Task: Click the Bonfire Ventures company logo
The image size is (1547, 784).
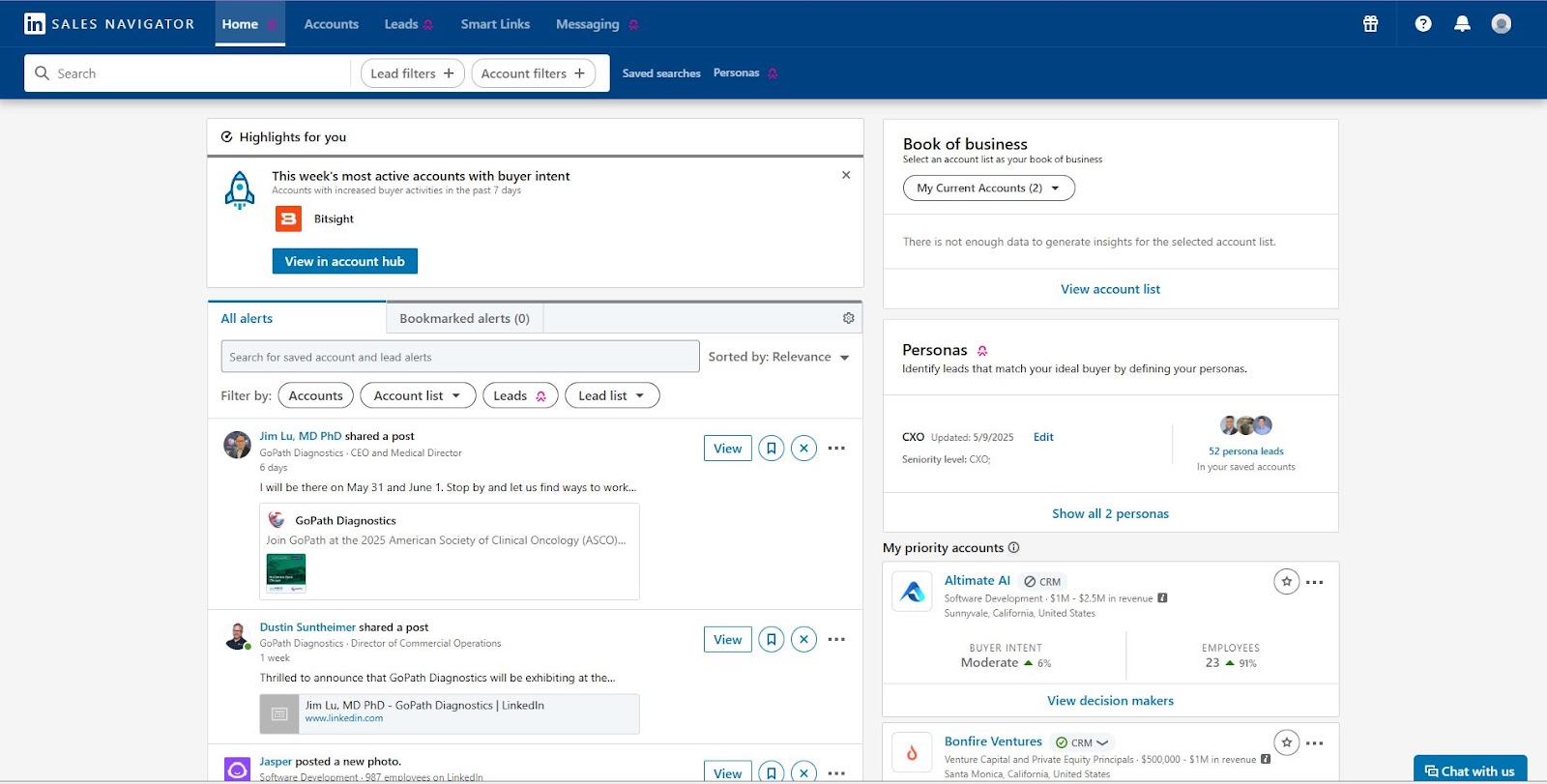Action: click(912, 752)
